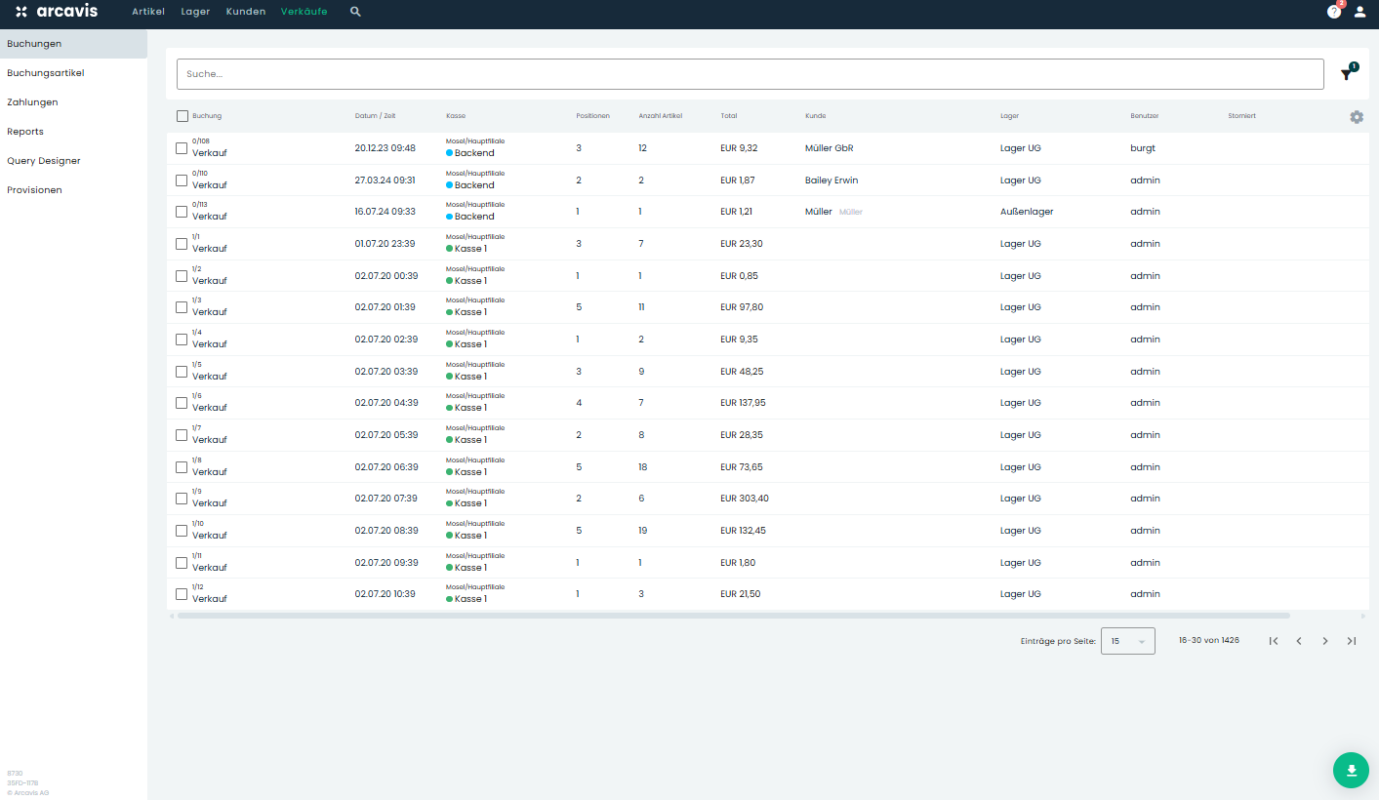Go to the next page of results
The height and width of the screenshot is (800, 1379).
[1325, 641]
